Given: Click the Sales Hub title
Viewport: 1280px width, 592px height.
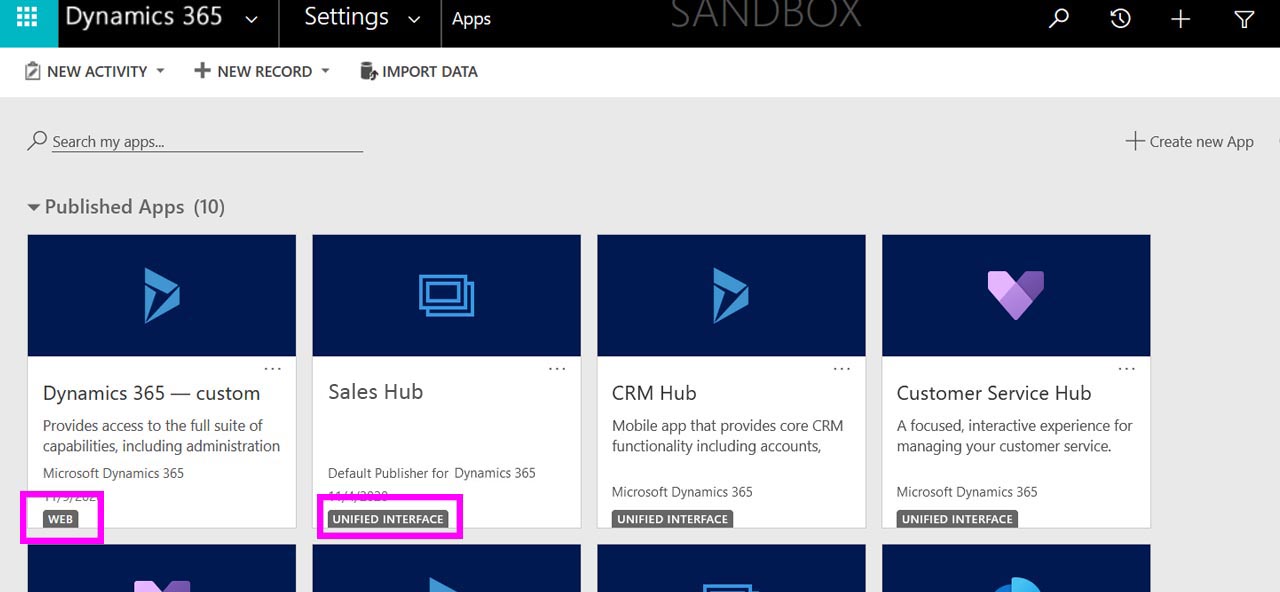Looking at the screenshot, I should click(375, 392).
